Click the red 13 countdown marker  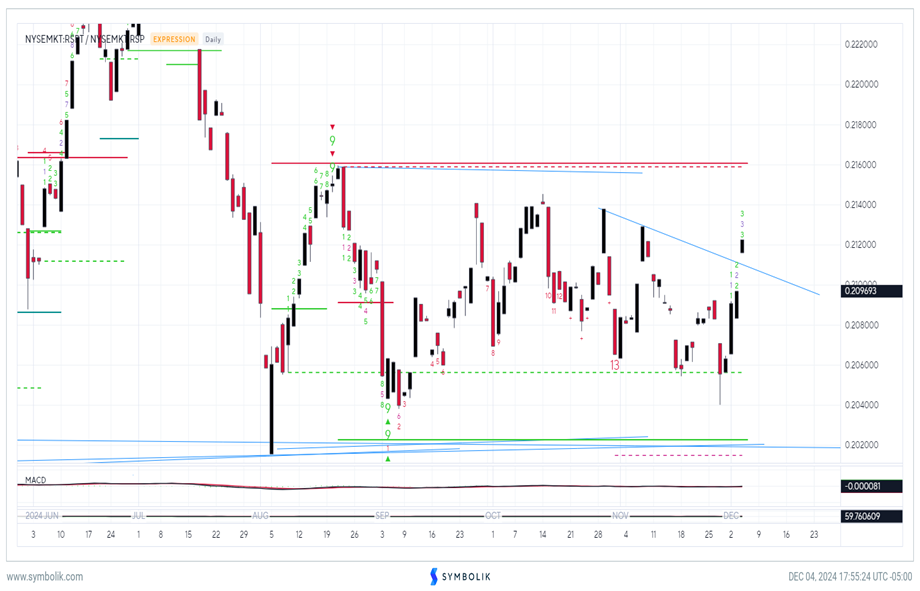[615, 366]
